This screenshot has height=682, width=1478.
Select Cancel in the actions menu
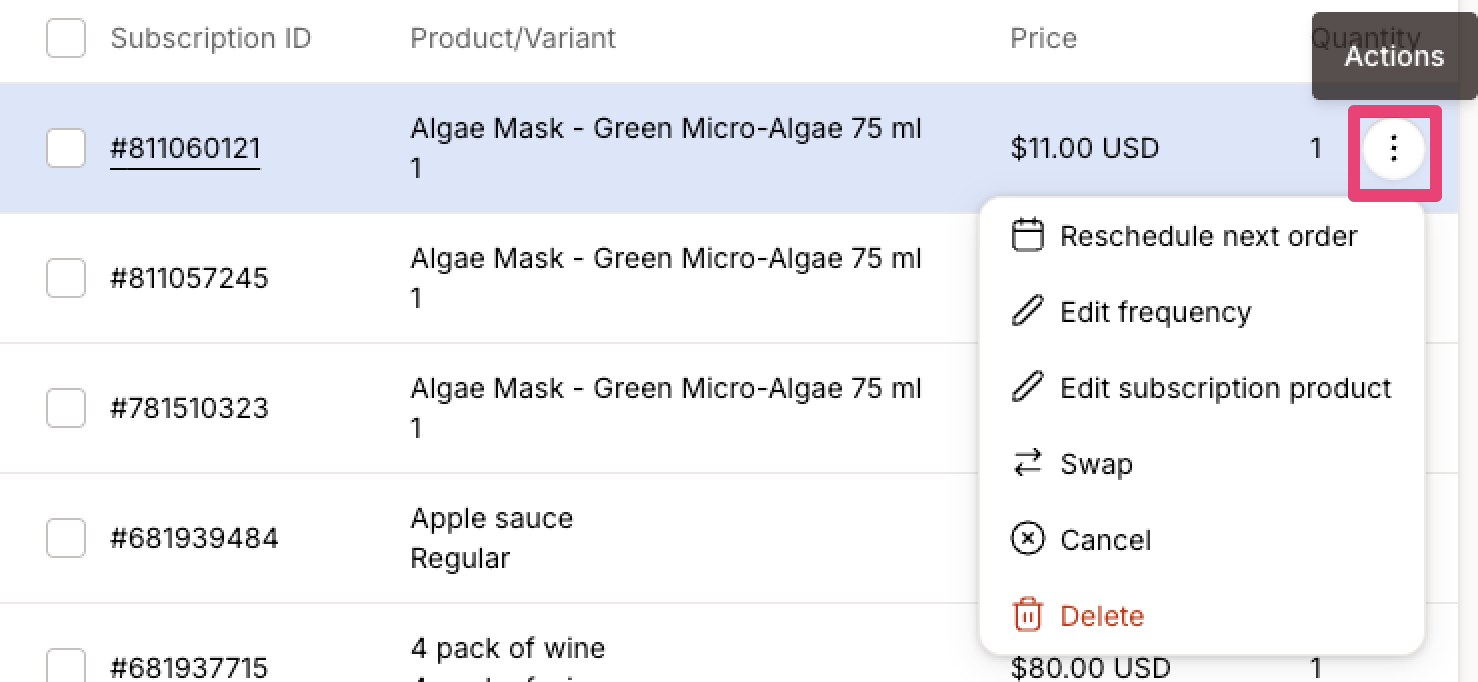click(1201, 540)
